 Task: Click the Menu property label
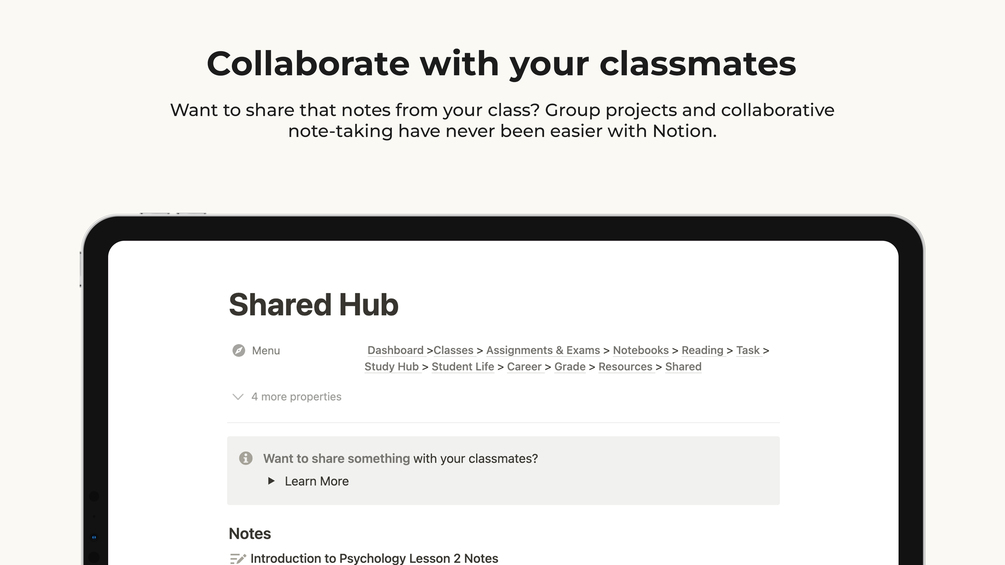click(x=266, y=351)
